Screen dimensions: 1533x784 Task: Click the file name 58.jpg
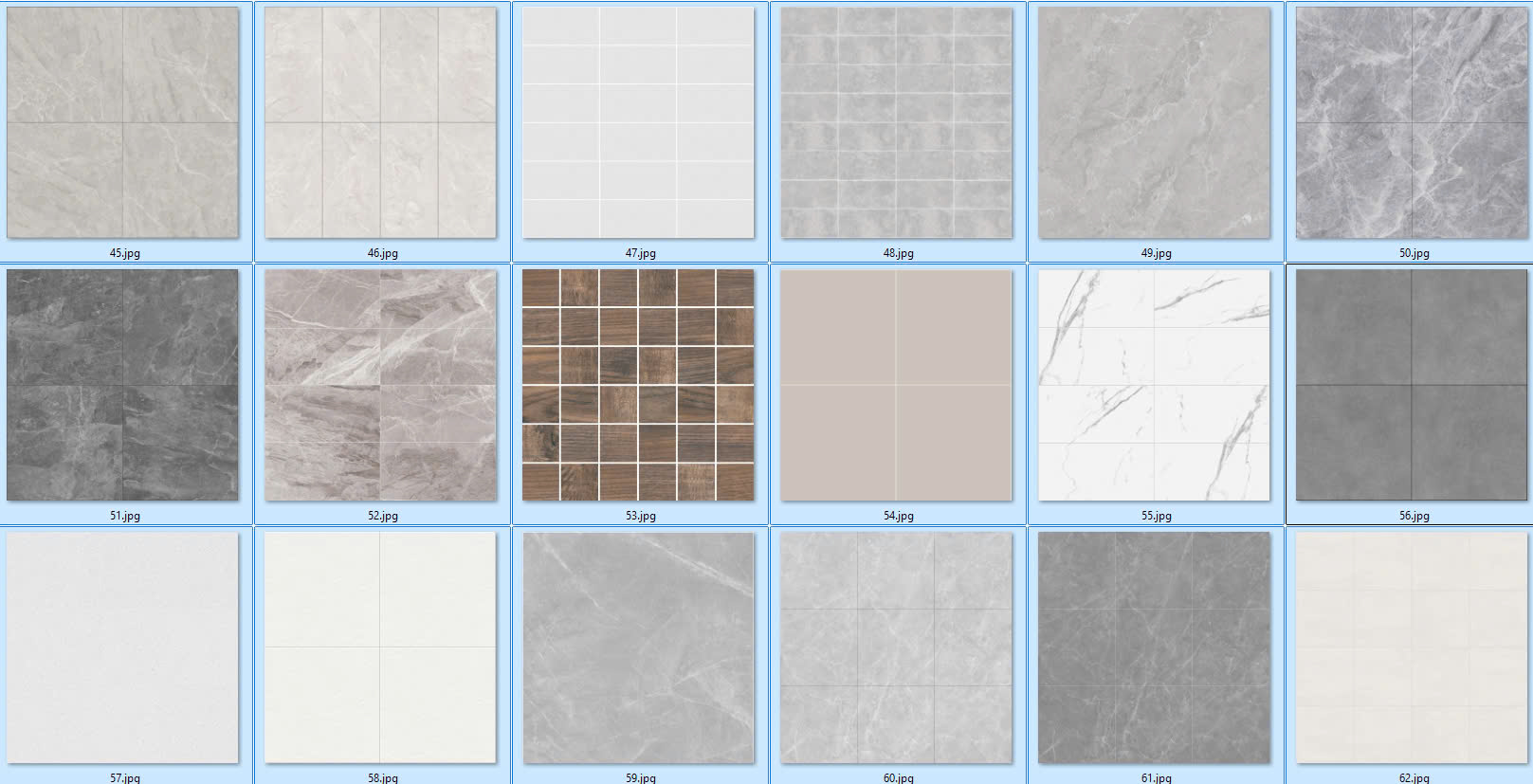pos(383,777)
